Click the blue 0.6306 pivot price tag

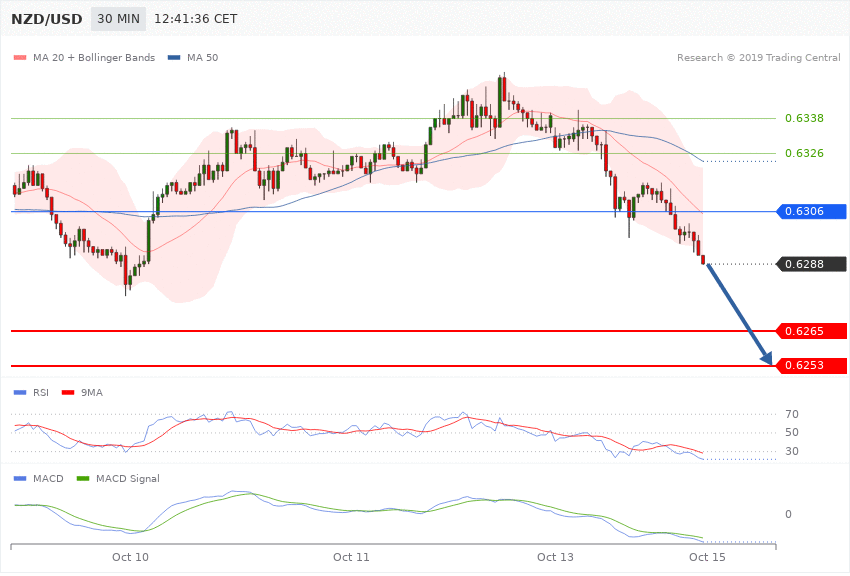tap(812, 211)
